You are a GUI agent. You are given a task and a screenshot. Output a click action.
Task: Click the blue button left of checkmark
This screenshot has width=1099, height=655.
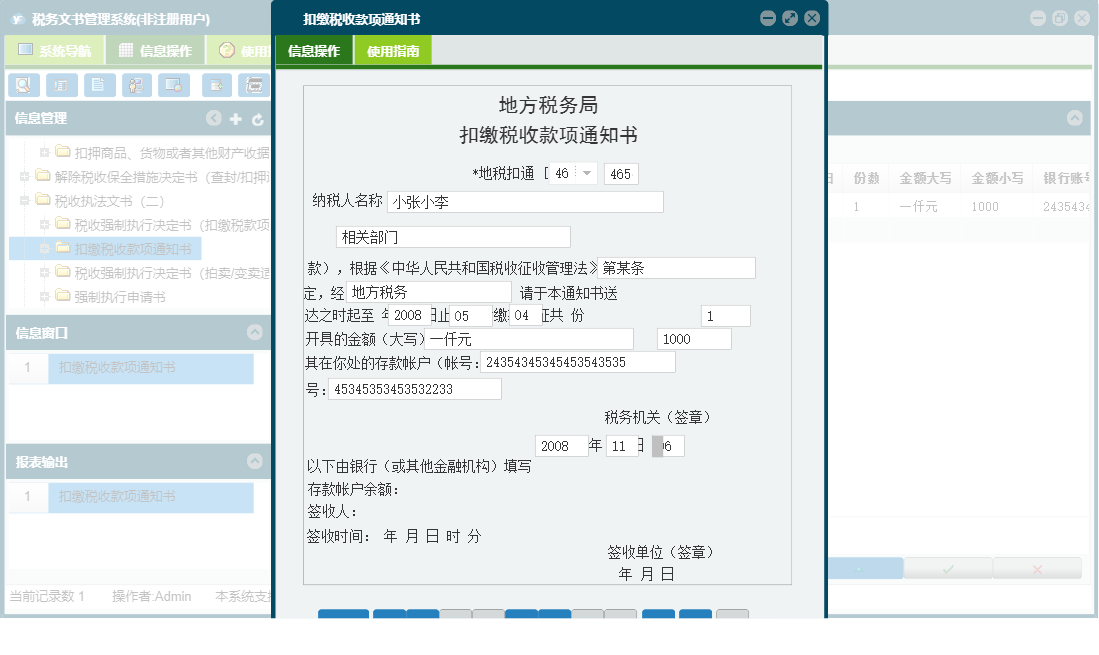(x=865, y=568)
